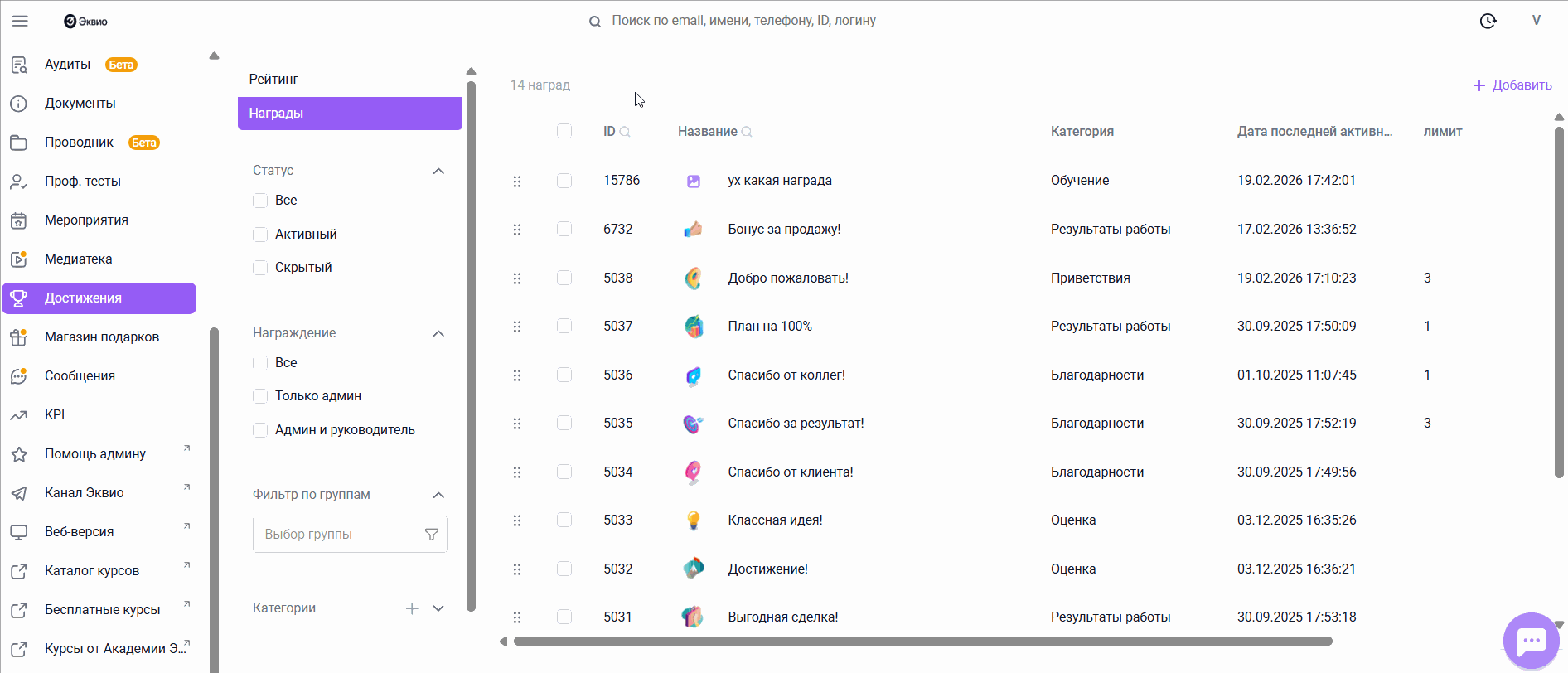The width and height of the screenshot is (1568, 673).
Task: Enable the Активный status checkbox
Action: point(260,235)
